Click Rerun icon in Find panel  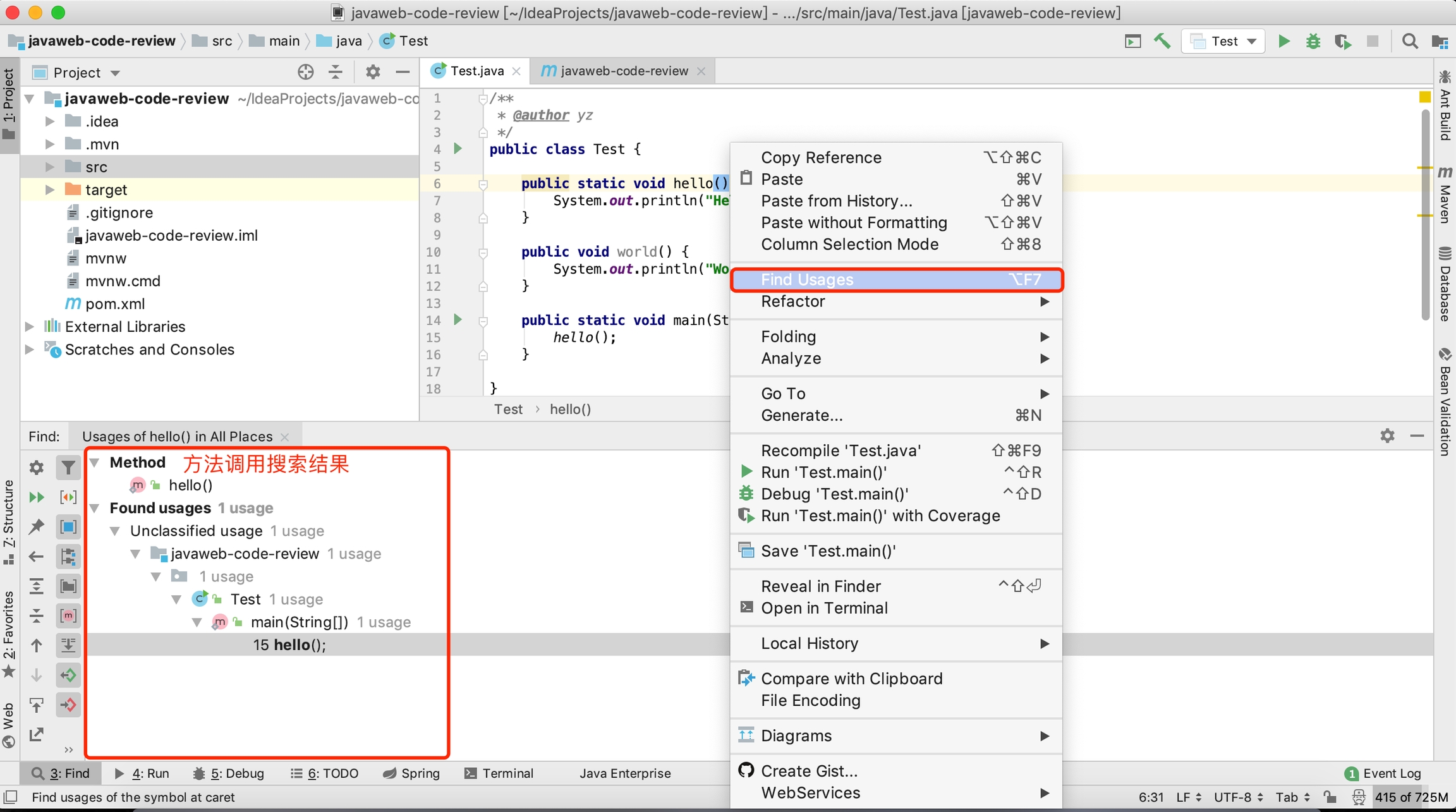tap(36, 497)
